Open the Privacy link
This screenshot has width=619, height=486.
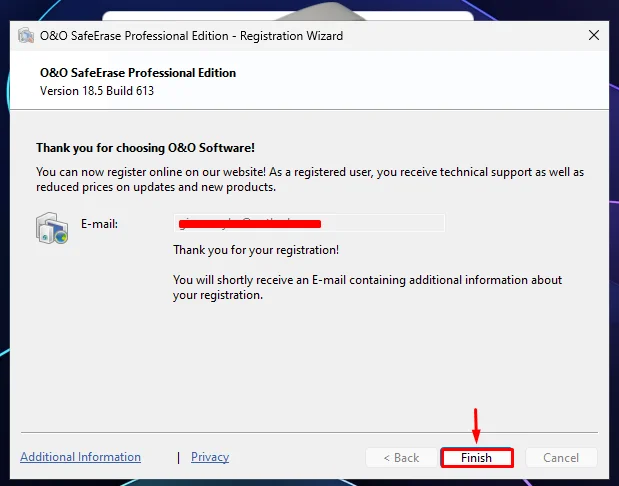click(210, 457)
